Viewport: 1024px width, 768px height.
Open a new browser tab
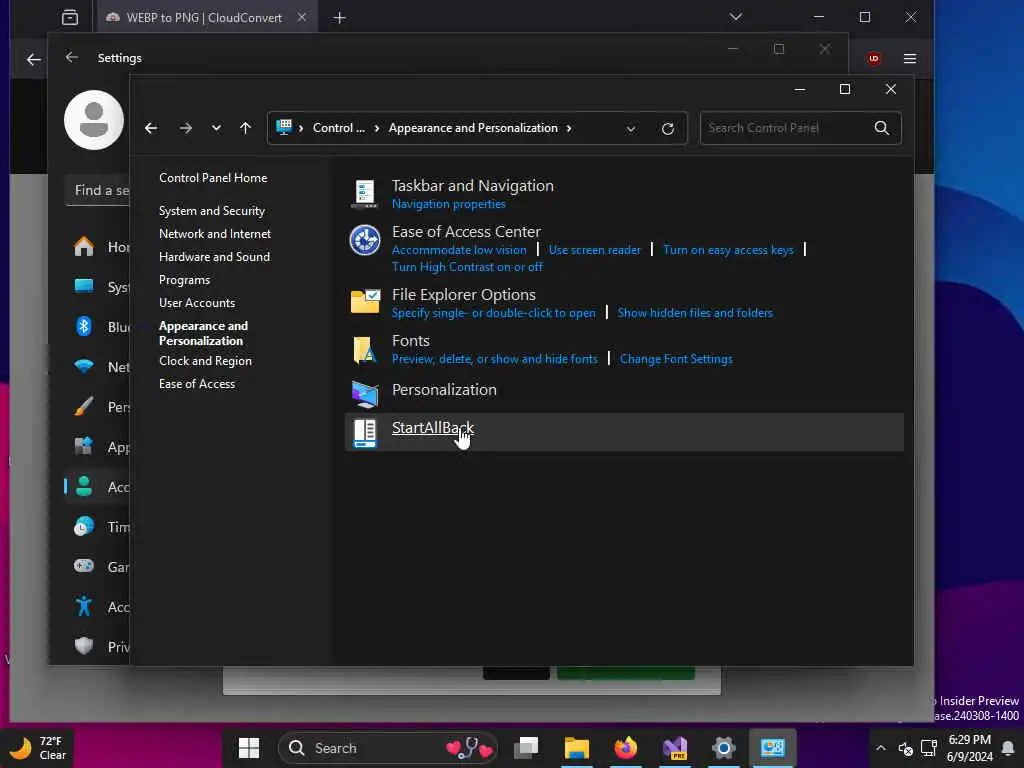[340, 18]
